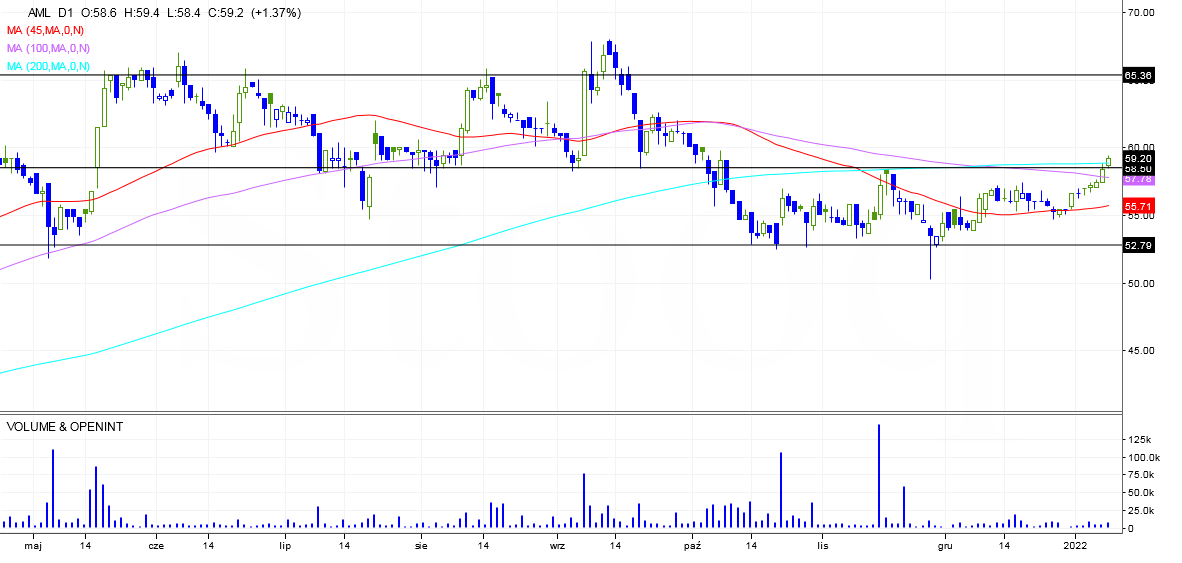Viewport: 1182px width, 563px height.
Task: Select the cyan MA (200,MA,0,N) legend label
Action: (x=50, y=66)
